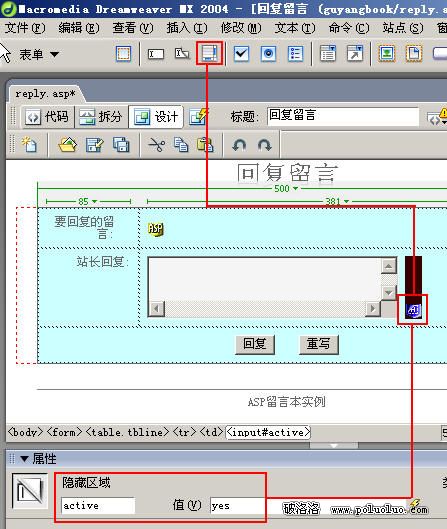Click the ASP留言本实例 footer text
The width and height of the screenshot is (447, 529).
286,402
